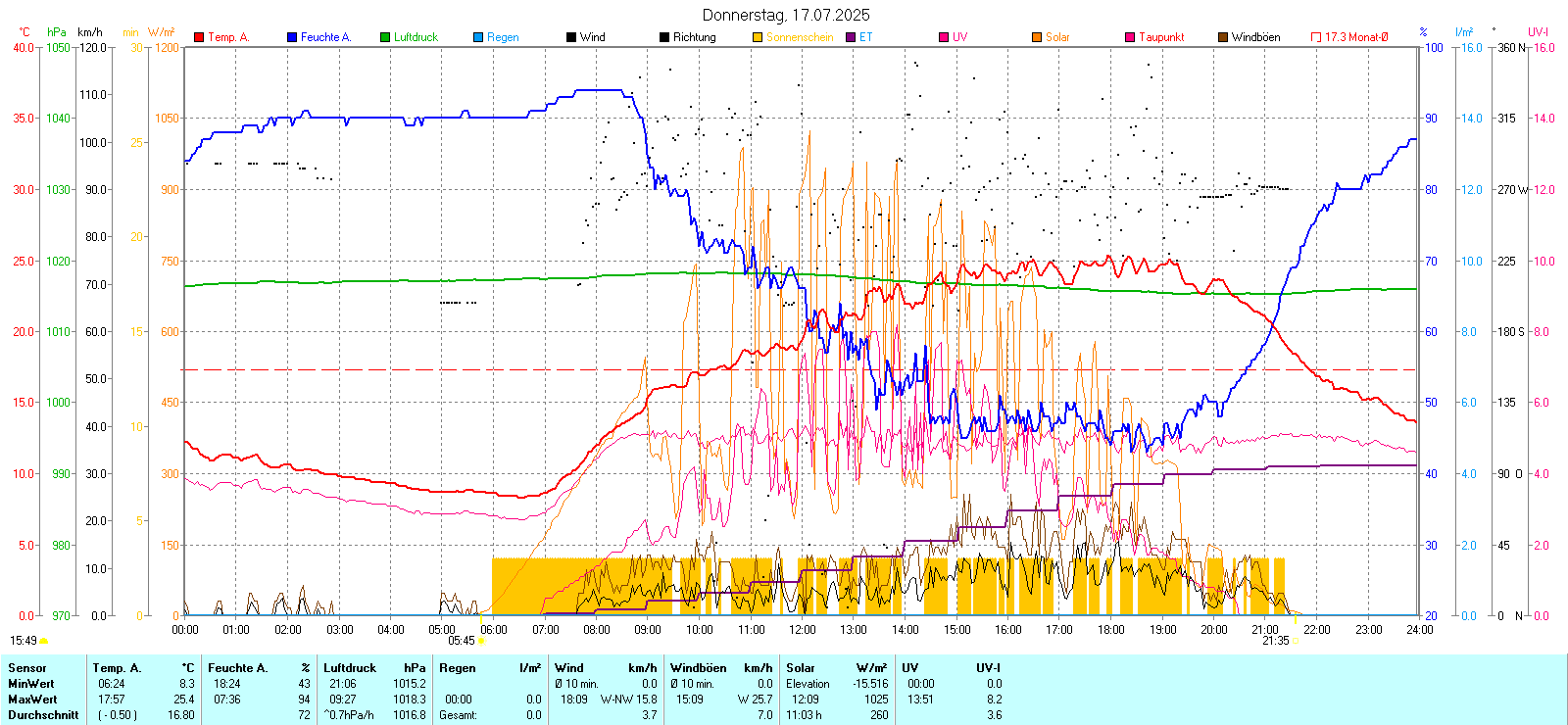This screenshot has width=1568, height=725.
Task: Click the red Temp. A. legend square
Action: tap(199, 37)
